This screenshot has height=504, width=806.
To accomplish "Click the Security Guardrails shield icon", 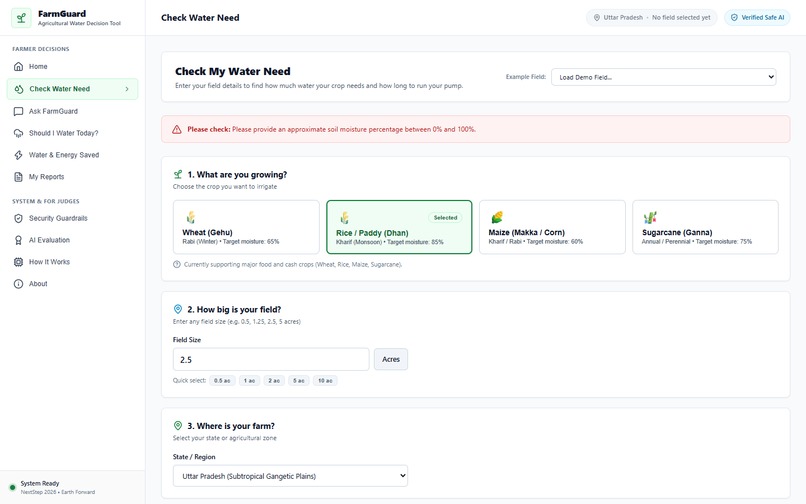I will (19, 218).
